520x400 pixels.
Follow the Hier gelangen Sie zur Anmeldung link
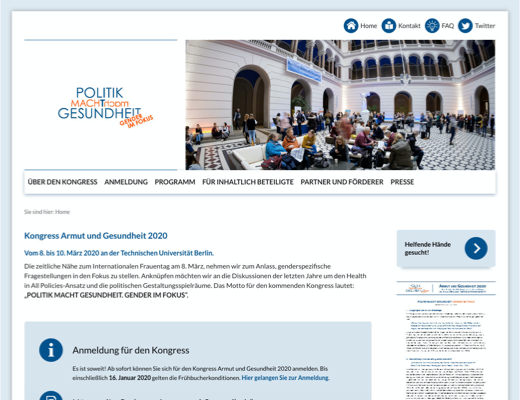[285, 378]
